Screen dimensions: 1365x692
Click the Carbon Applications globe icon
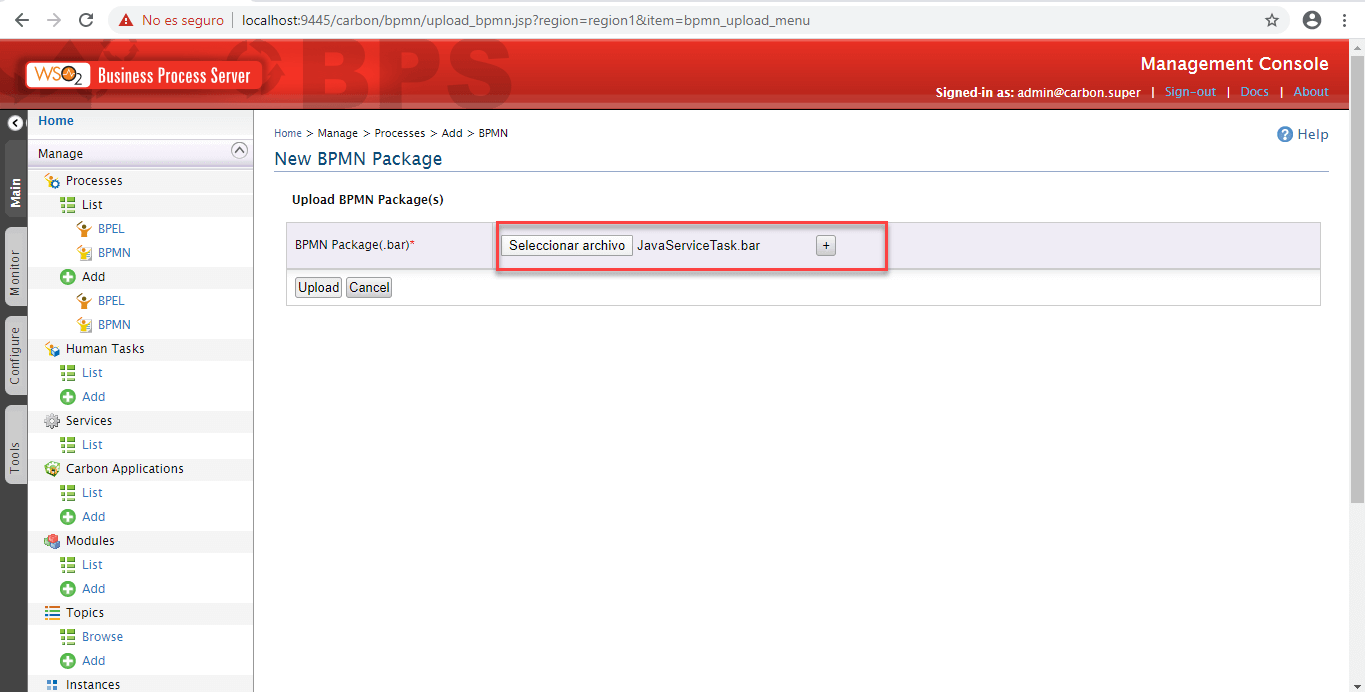[49, 469]
